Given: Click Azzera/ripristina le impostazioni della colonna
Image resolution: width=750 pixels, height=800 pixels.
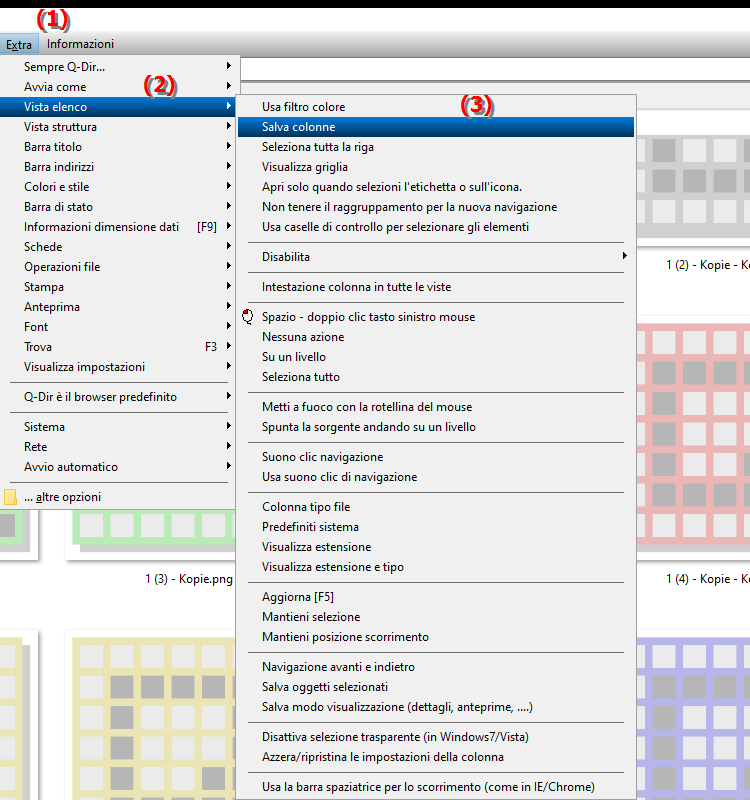Looking at the screenshot, I should (x=436, y=757).
